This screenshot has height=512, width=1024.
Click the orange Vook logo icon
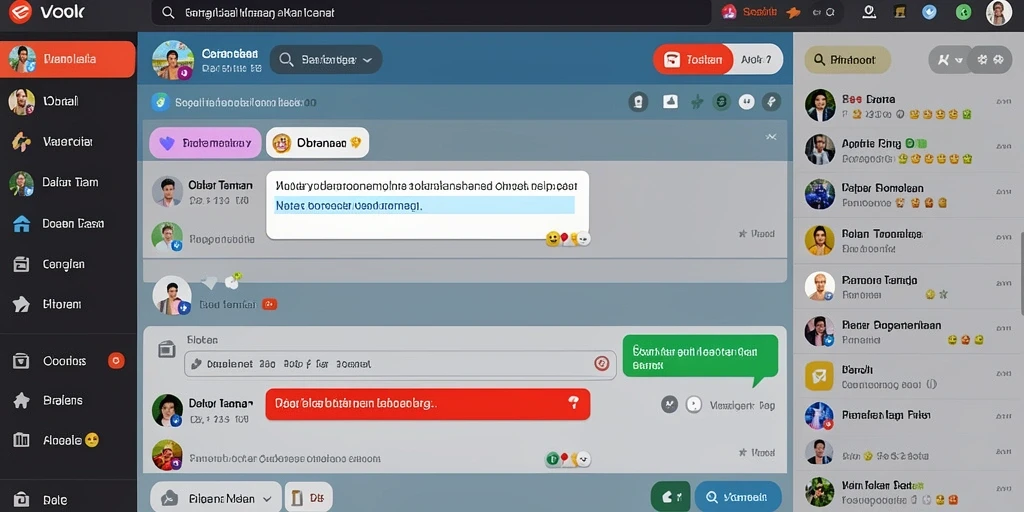point(20,12)
